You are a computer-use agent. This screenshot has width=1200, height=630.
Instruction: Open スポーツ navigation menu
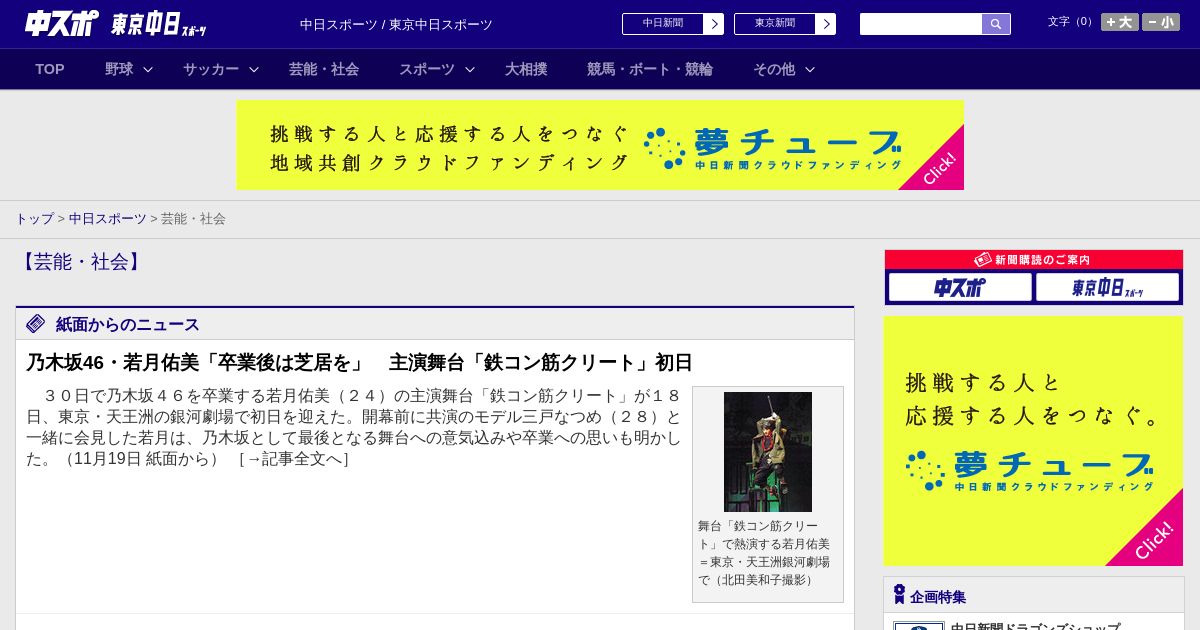(427, 69)
